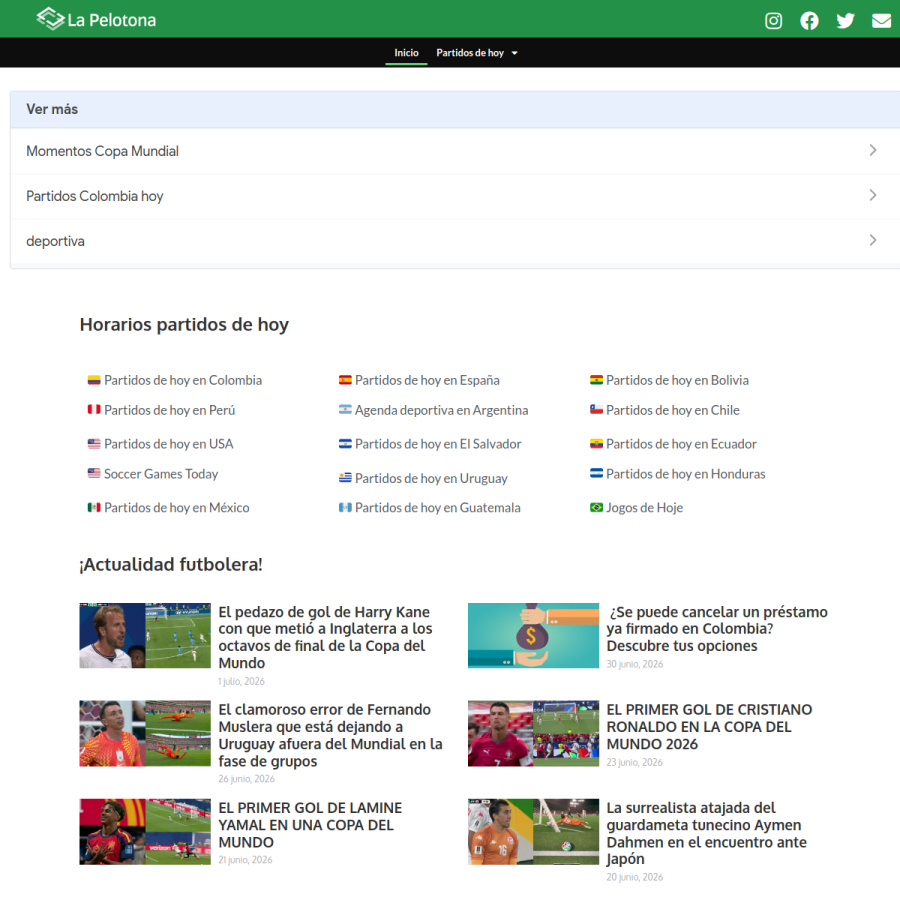Open Agenda deportiva en Argentina link
900x900 pixels.
[x=441, y=410]
